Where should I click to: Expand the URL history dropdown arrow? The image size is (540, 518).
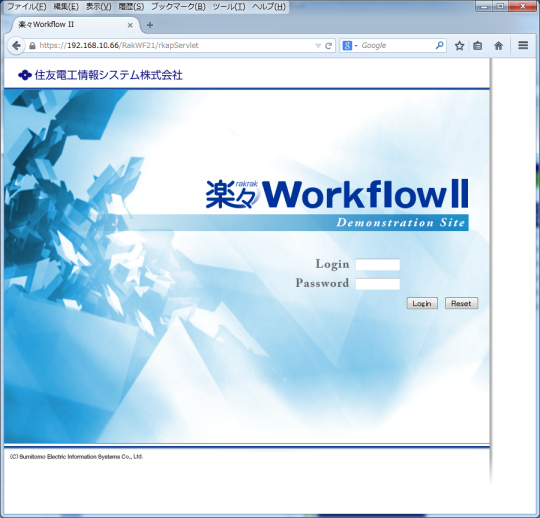318,46
